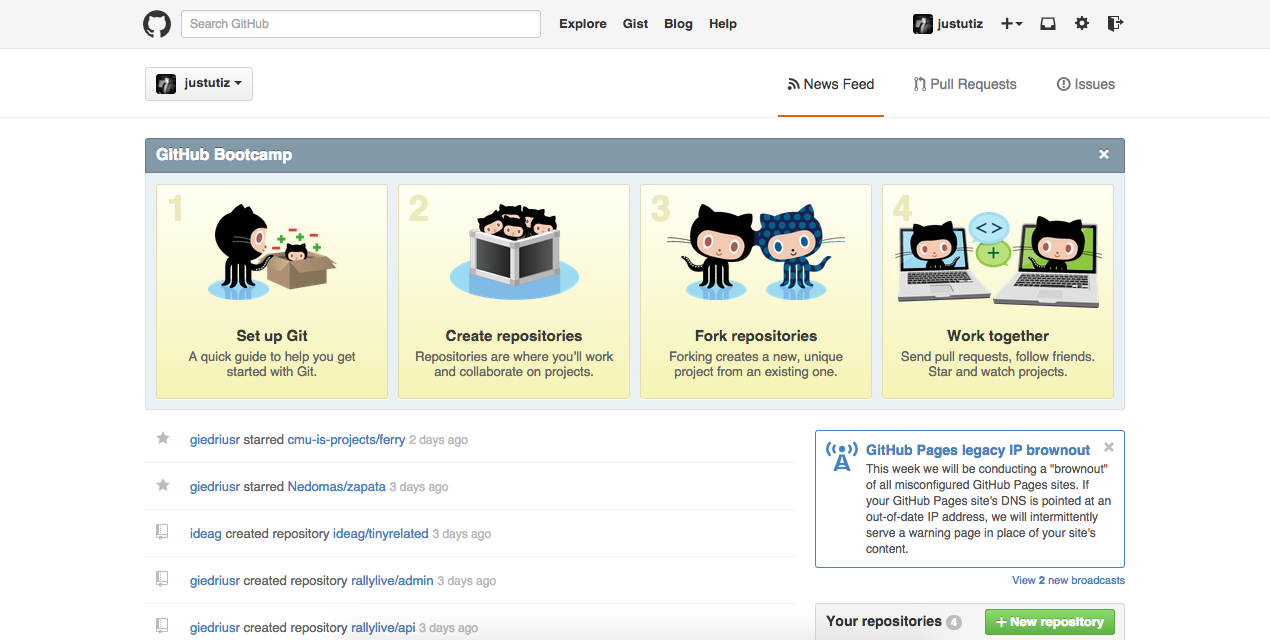The image size is (1270, 640).
Task: Click justutiz avatar in the header
Action: click(923, 24)
